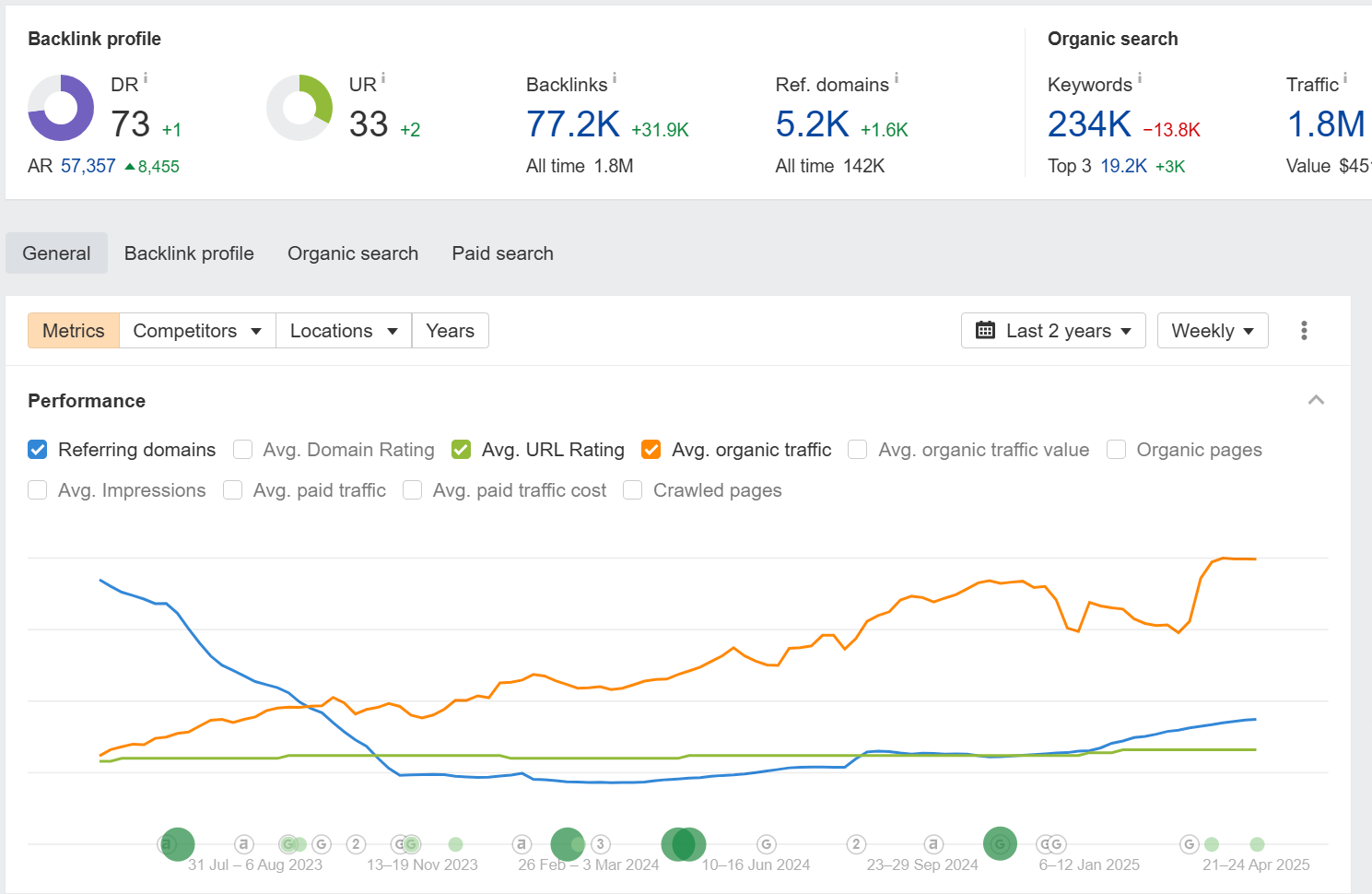Expand the Locations dropdown
This screenshot has width=1372, height=894.
click(x=344, y=331)
